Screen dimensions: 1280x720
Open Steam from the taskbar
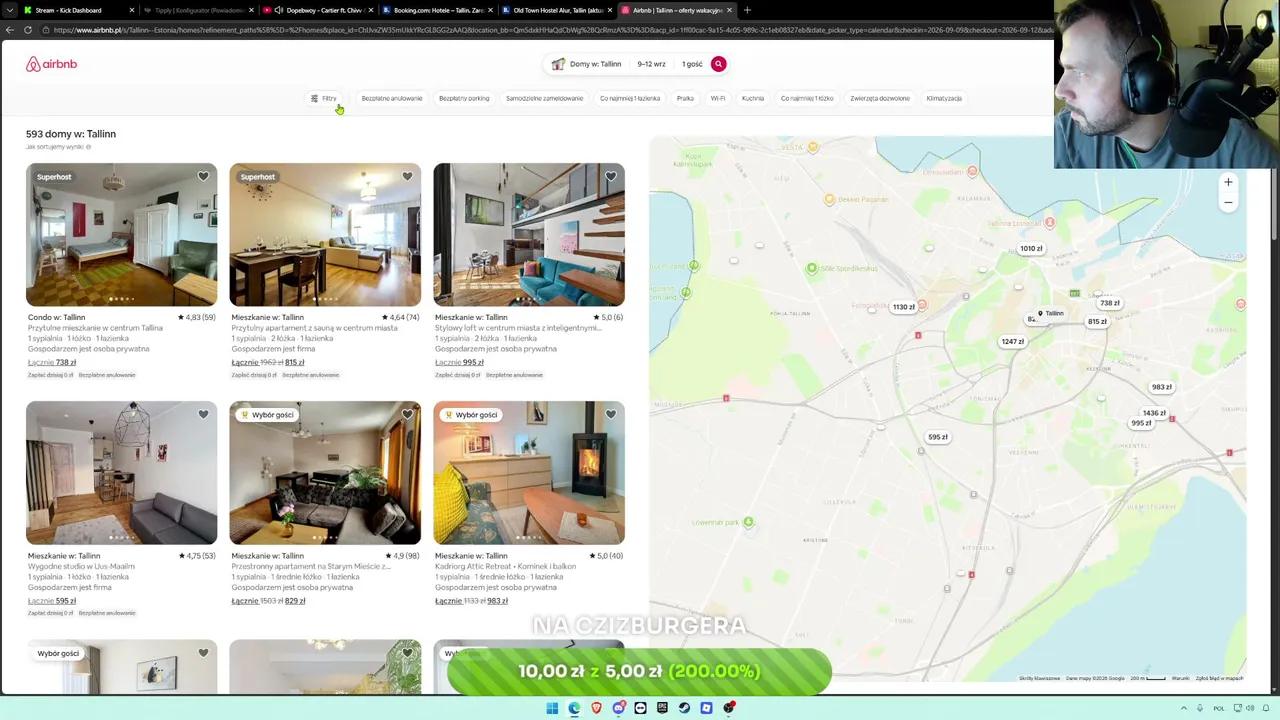pyautogui.click(x=684, y=708)
